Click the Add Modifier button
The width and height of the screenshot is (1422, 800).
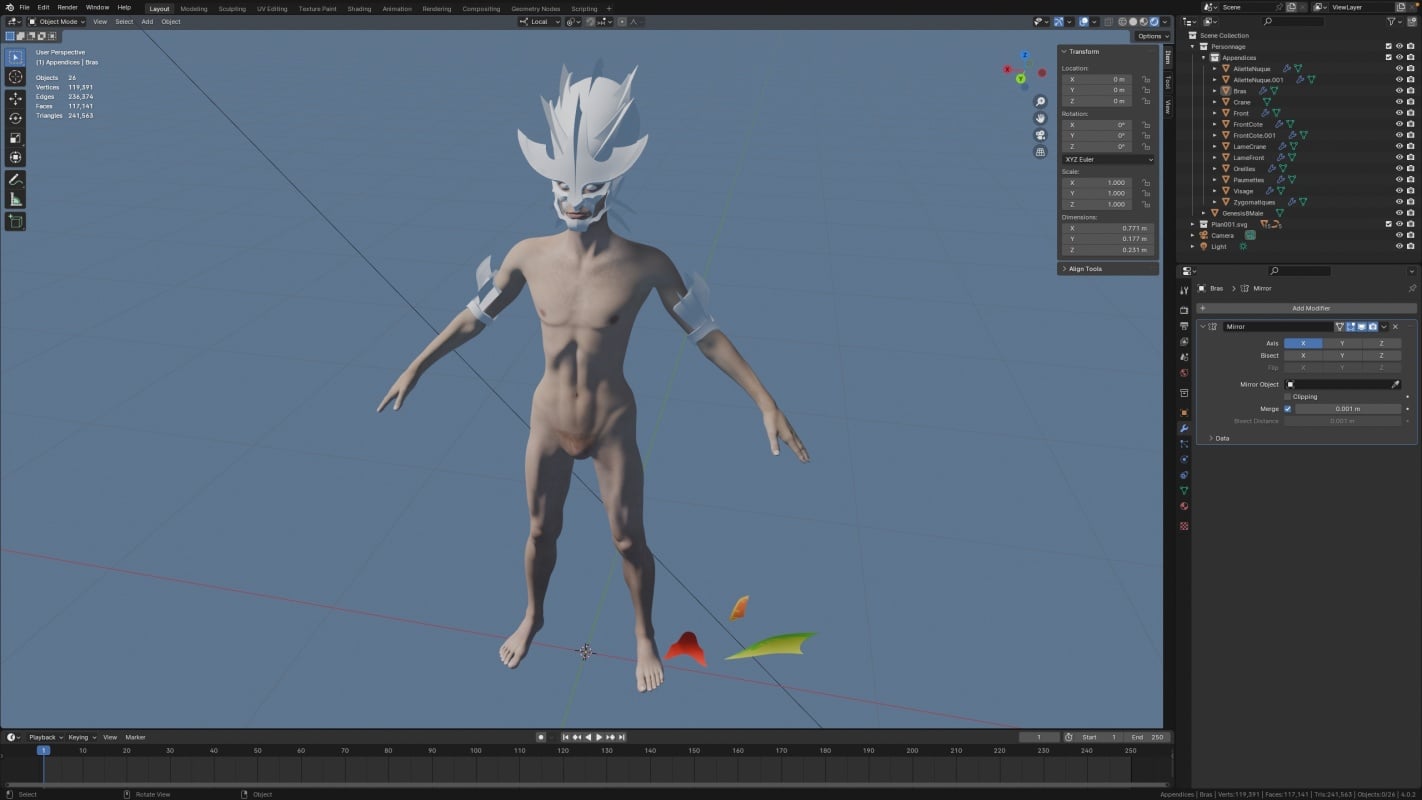click(1310, 308)
